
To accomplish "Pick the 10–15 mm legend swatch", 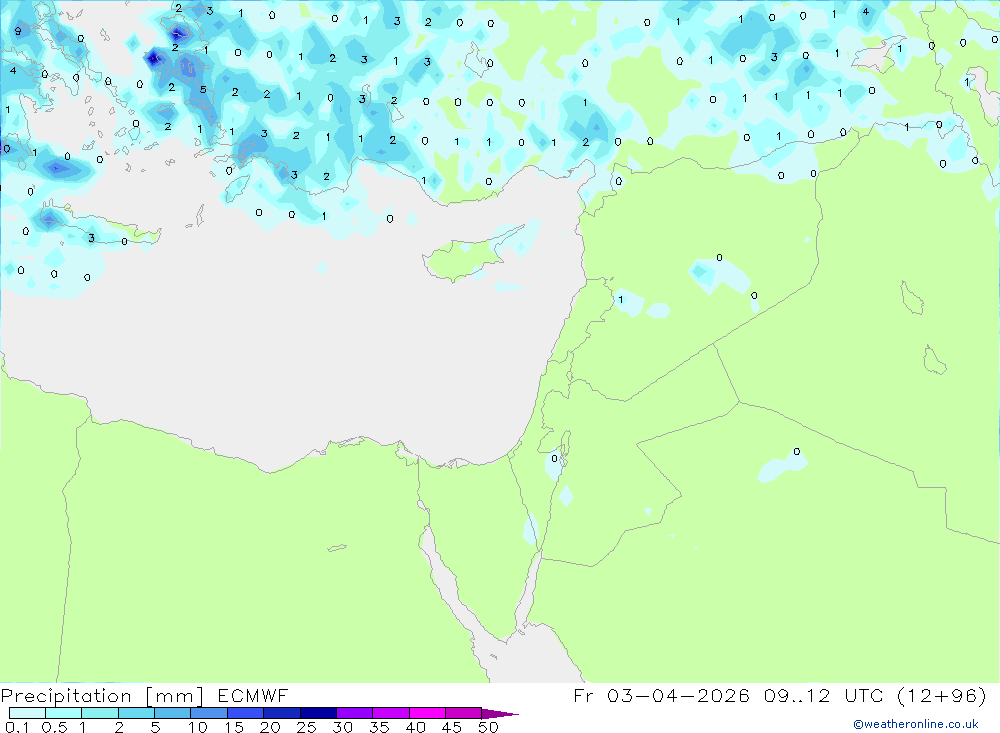I will [x=209, y=713].
